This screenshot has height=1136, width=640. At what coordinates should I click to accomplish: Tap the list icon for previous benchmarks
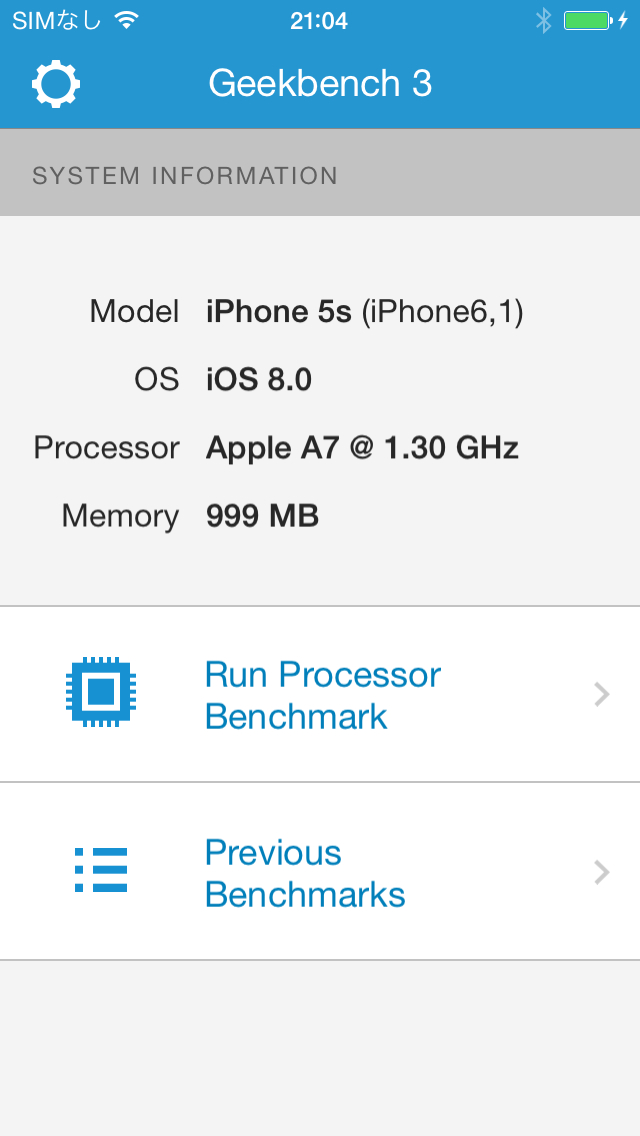click(x=101, y=870)
